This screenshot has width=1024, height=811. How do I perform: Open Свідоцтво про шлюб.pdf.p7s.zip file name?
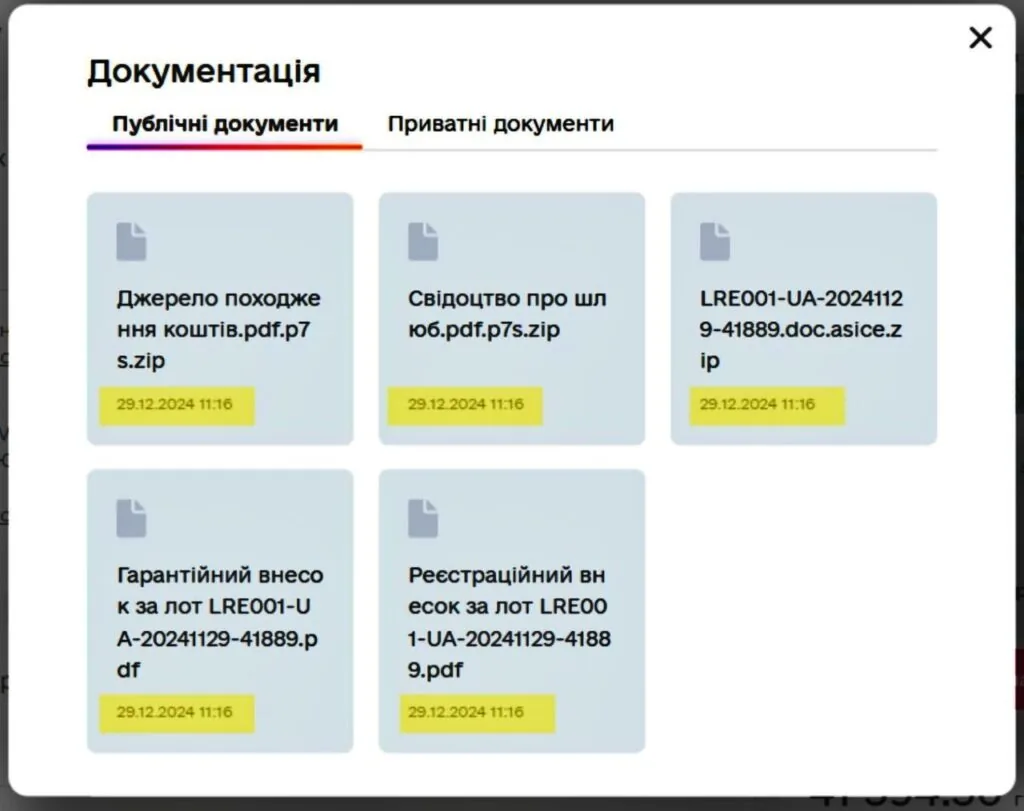507,314
